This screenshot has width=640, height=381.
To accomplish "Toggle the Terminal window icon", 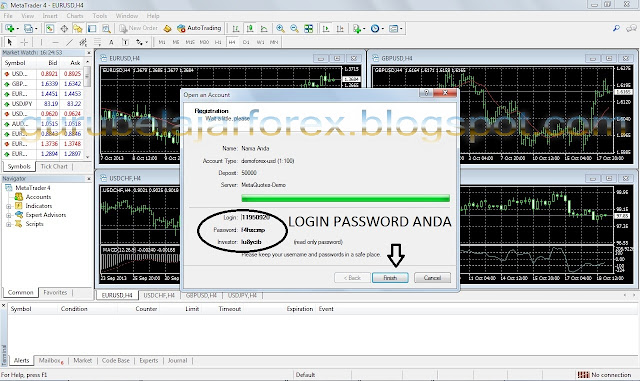I will coord(92,28).
